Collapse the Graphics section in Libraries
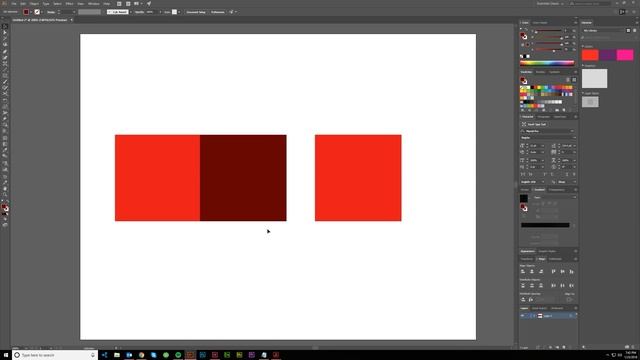The height and width of the screenshot is (360, 640). (583, 66)
